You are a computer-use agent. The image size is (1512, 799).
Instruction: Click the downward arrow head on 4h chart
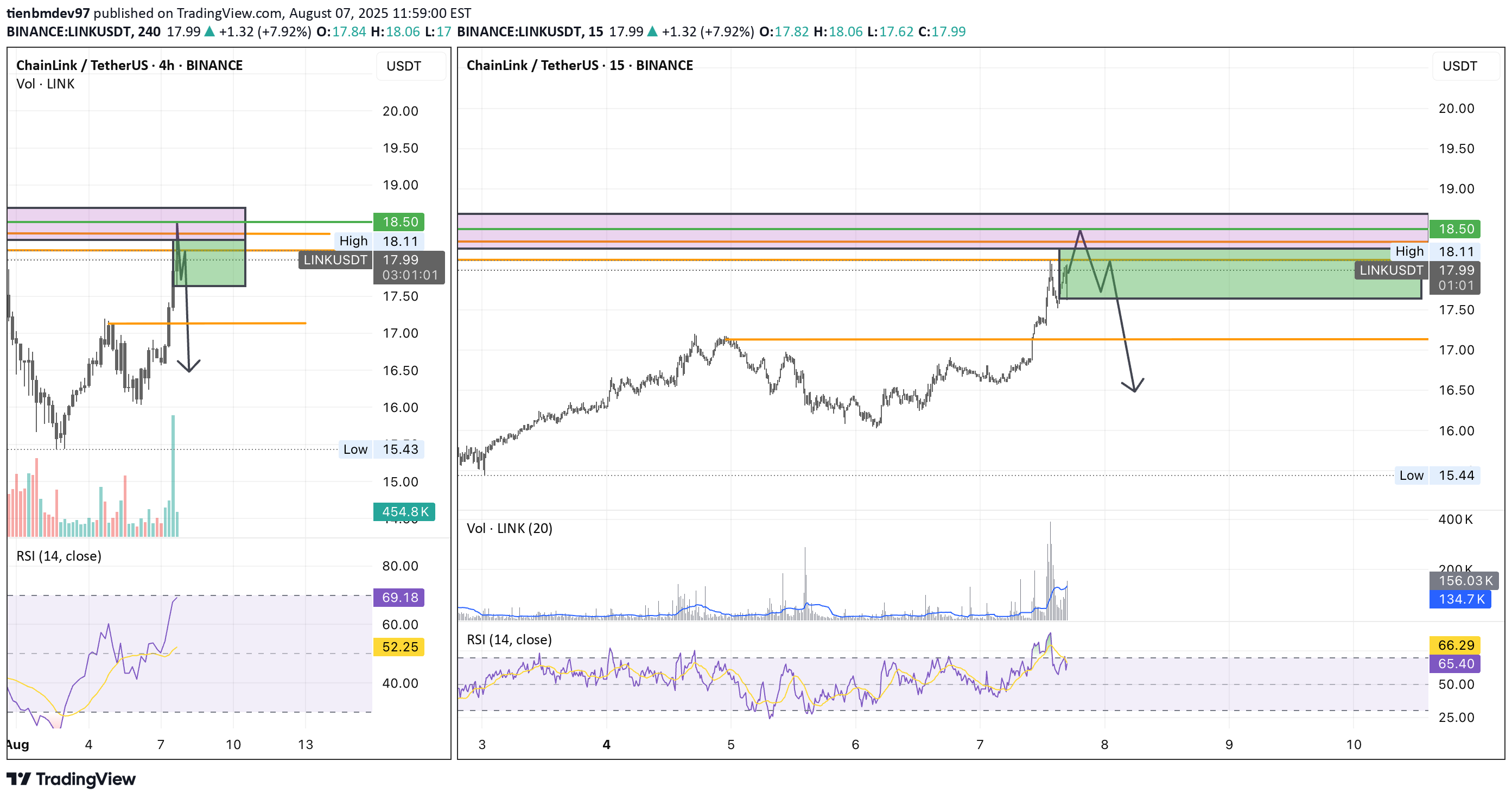coord(188,369)
